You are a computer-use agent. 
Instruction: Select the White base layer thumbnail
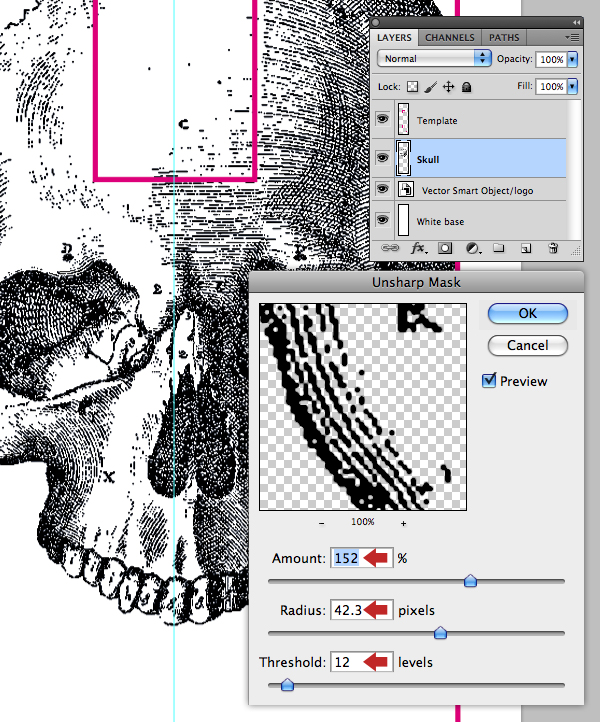[403, 220]
